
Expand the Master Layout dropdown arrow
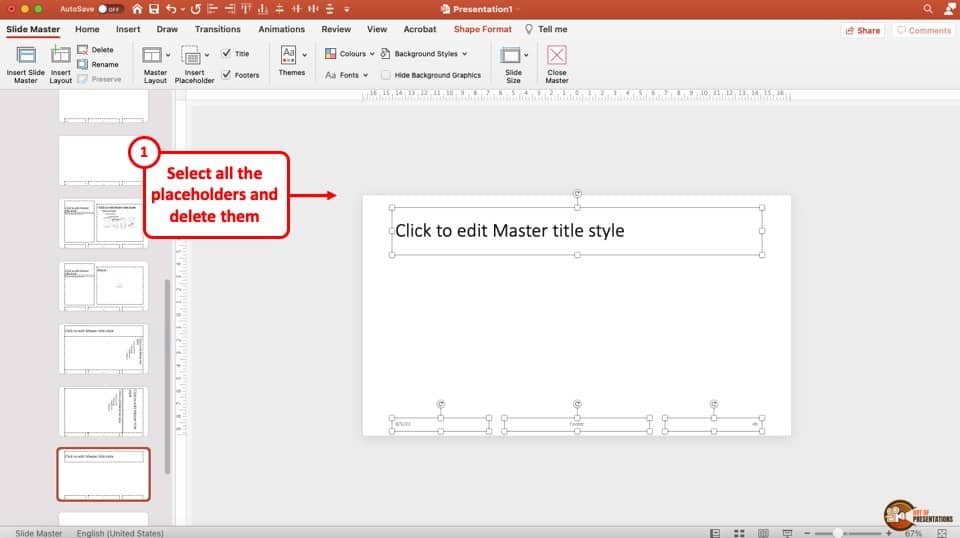click(168, 55)
